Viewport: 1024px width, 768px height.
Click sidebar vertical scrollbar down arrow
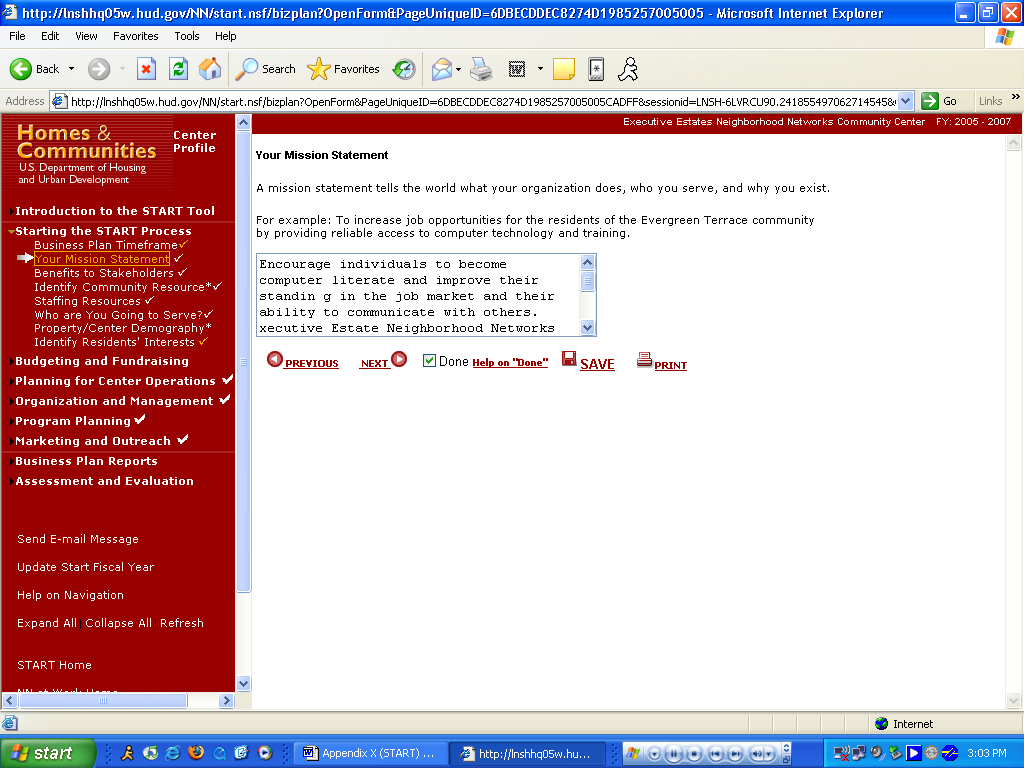(x=243, y=684)
